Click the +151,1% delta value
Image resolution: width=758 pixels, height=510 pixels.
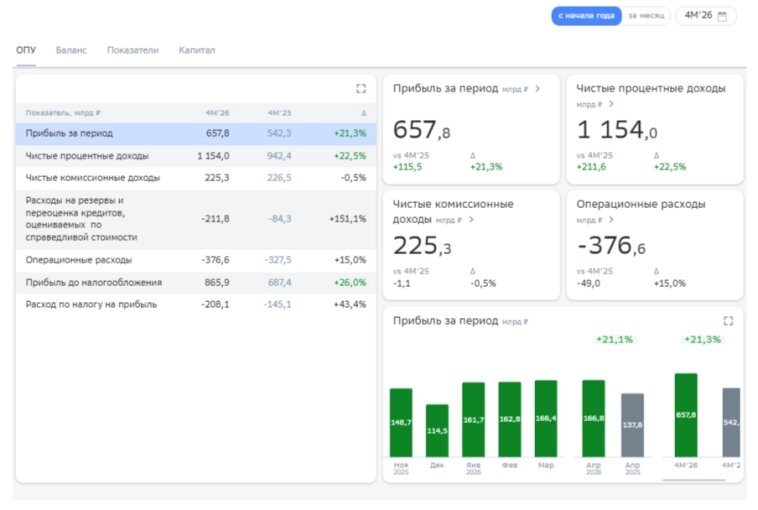(348, 219)
